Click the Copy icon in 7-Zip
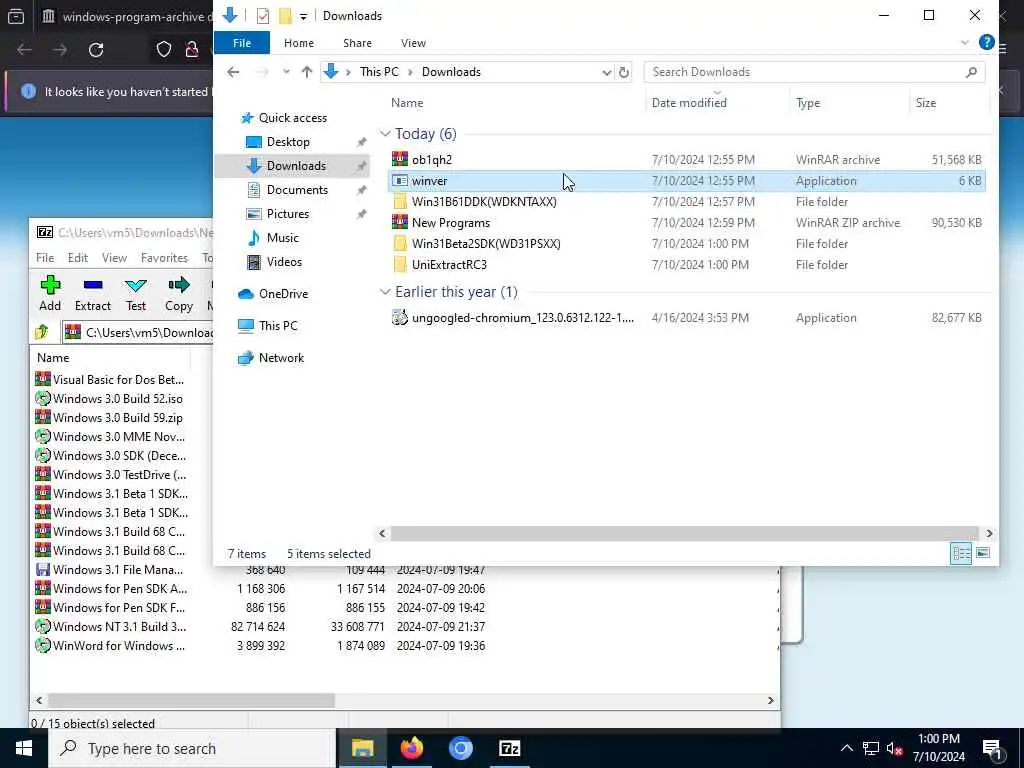 (x=178, y=285)
